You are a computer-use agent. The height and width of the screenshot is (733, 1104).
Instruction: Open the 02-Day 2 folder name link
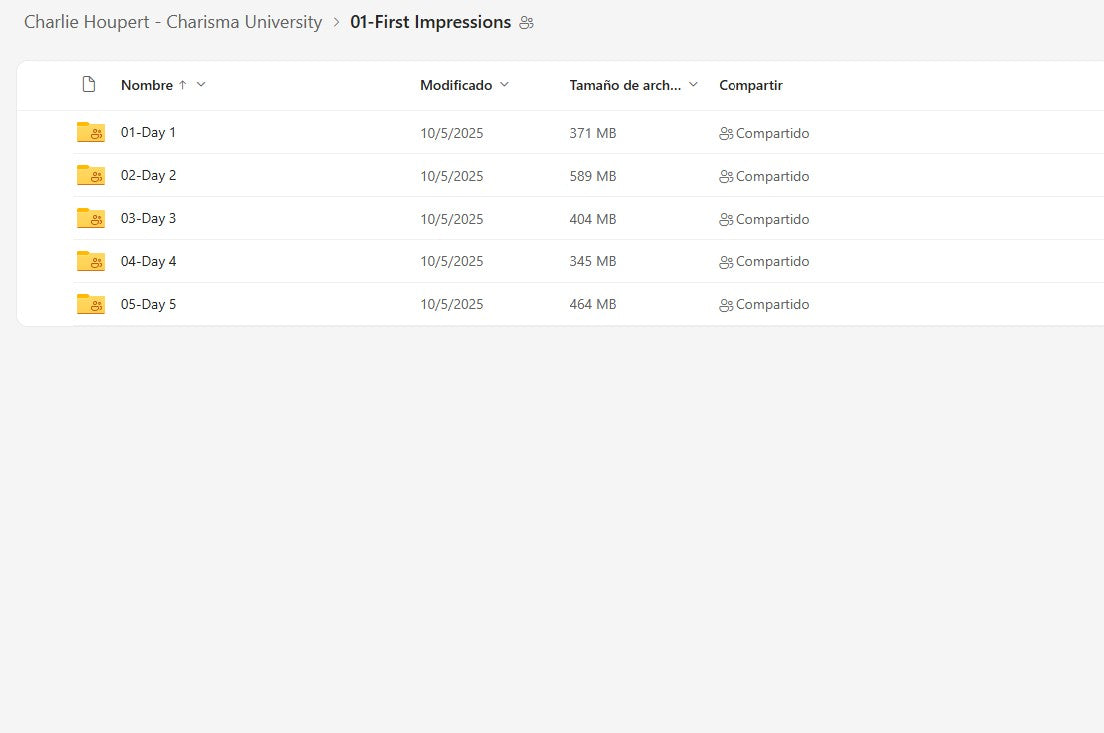pyautogui.click(x=148, y=176)
